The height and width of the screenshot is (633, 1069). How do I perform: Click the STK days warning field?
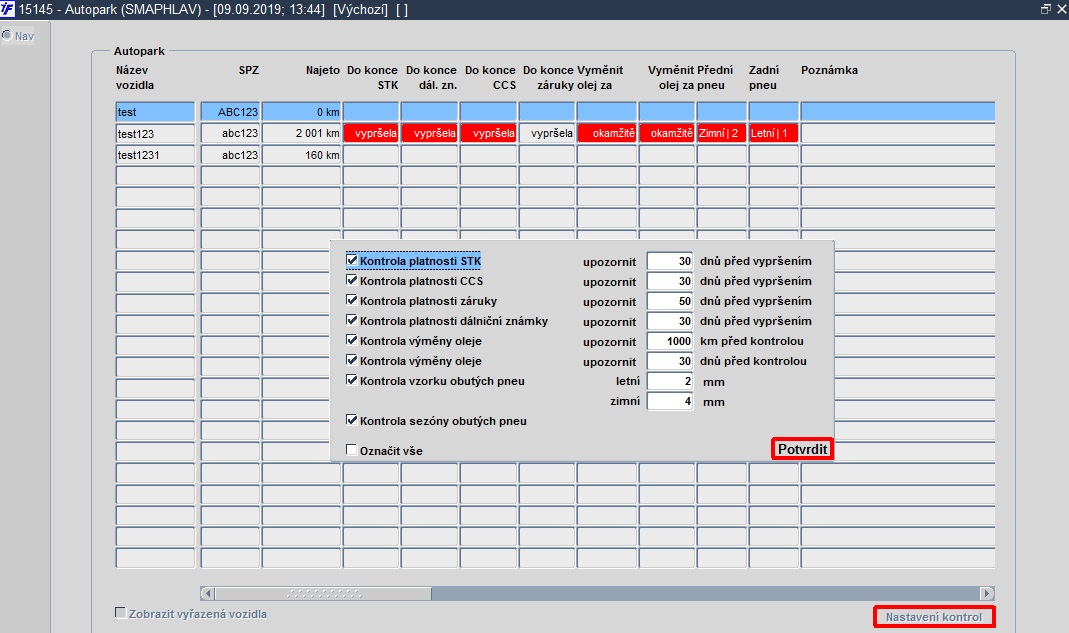[670, 261]
